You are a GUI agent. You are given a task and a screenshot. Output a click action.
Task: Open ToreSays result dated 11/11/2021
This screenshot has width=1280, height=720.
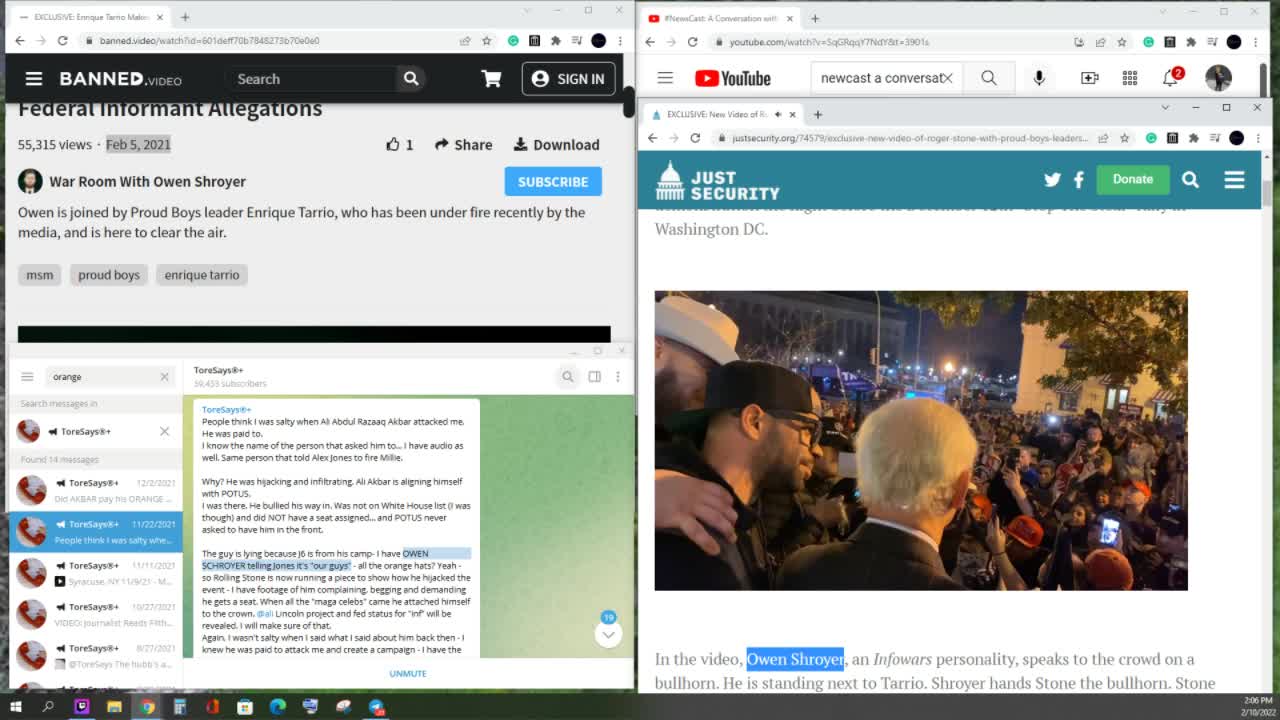click(96, 572)
